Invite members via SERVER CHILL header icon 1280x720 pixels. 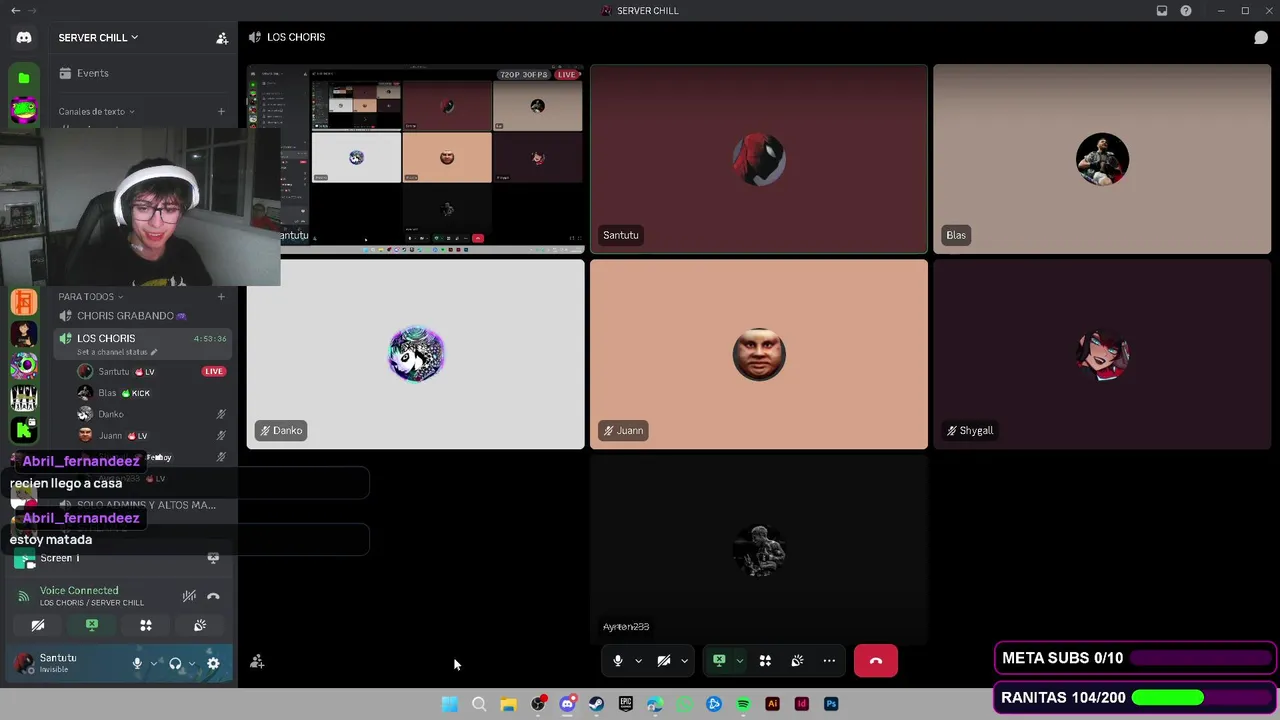(x=222, y=38)
